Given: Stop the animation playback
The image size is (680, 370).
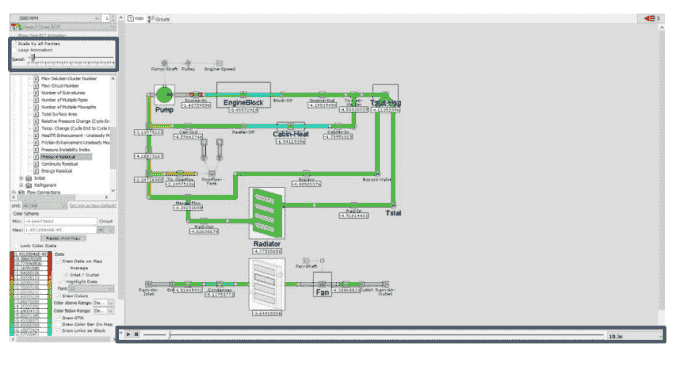Looking at the screenshot, I should 136,334.
